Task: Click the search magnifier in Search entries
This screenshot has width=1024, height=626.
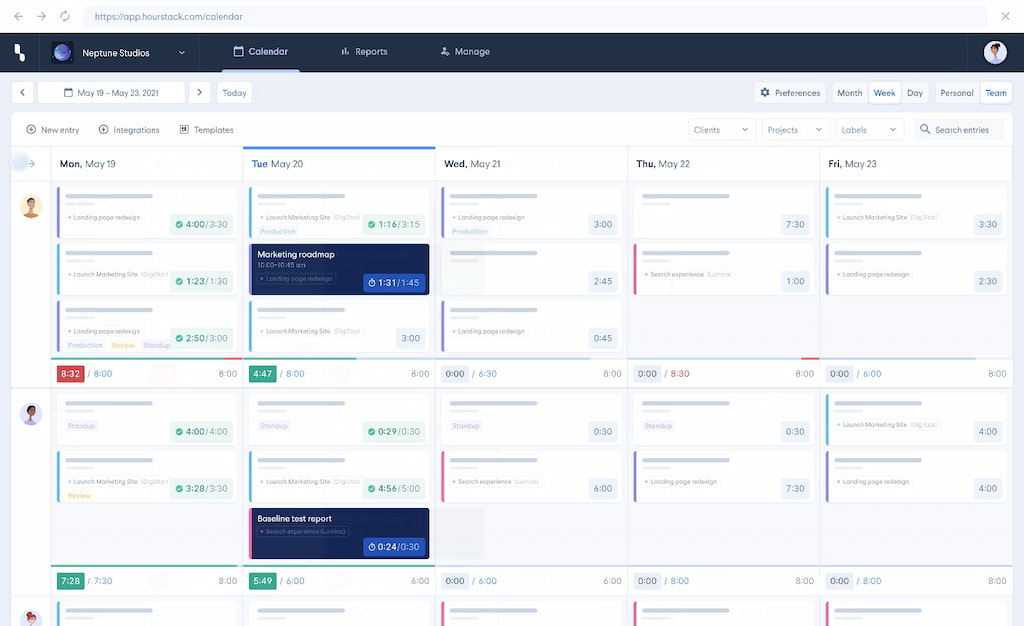Action: 925,129
